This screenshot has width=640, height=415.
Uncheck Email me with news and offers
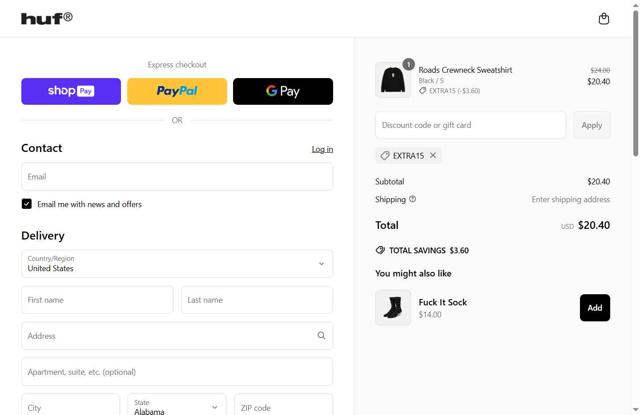(x=27, y=204)
